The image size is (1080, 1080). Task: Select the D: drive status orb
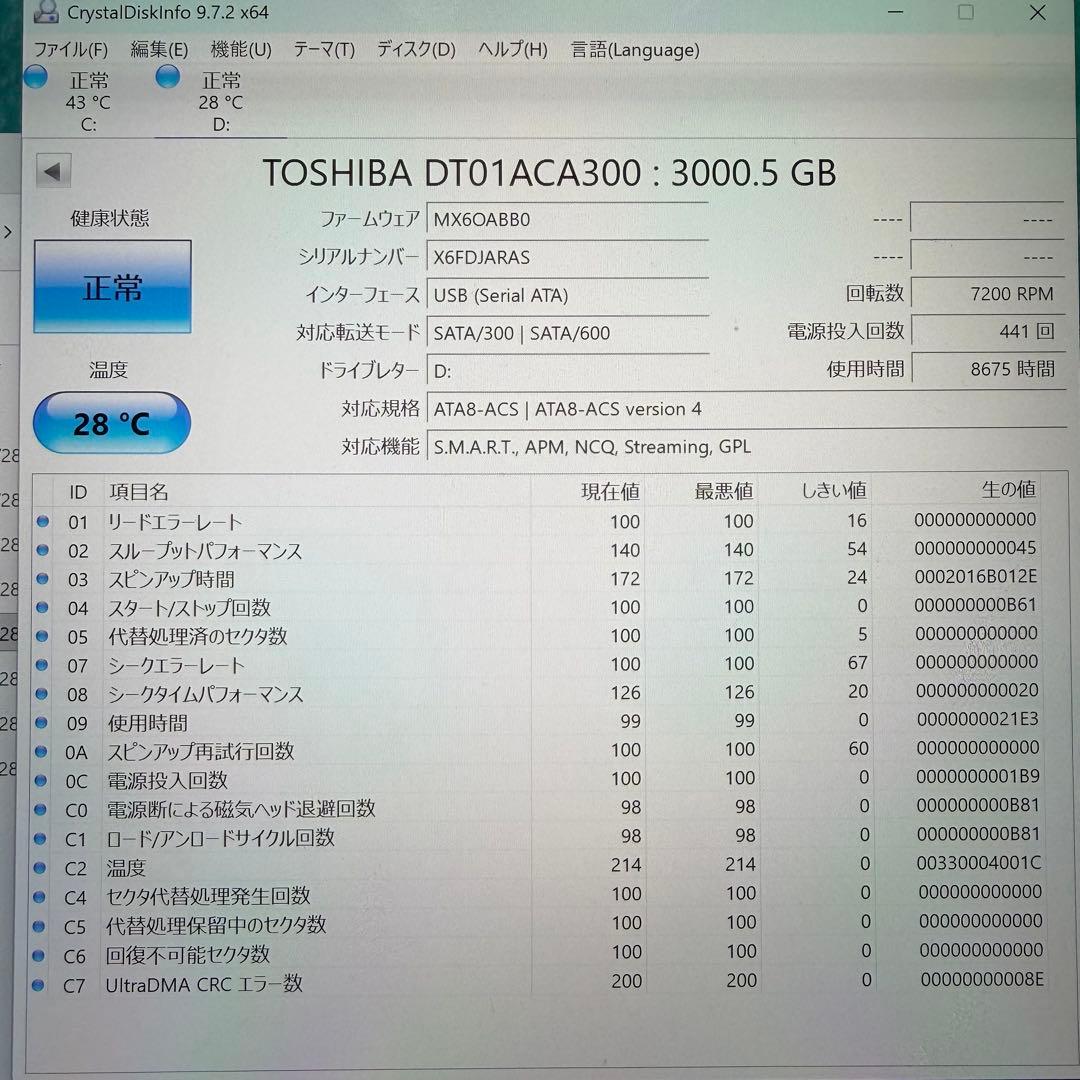pos(167,76)
